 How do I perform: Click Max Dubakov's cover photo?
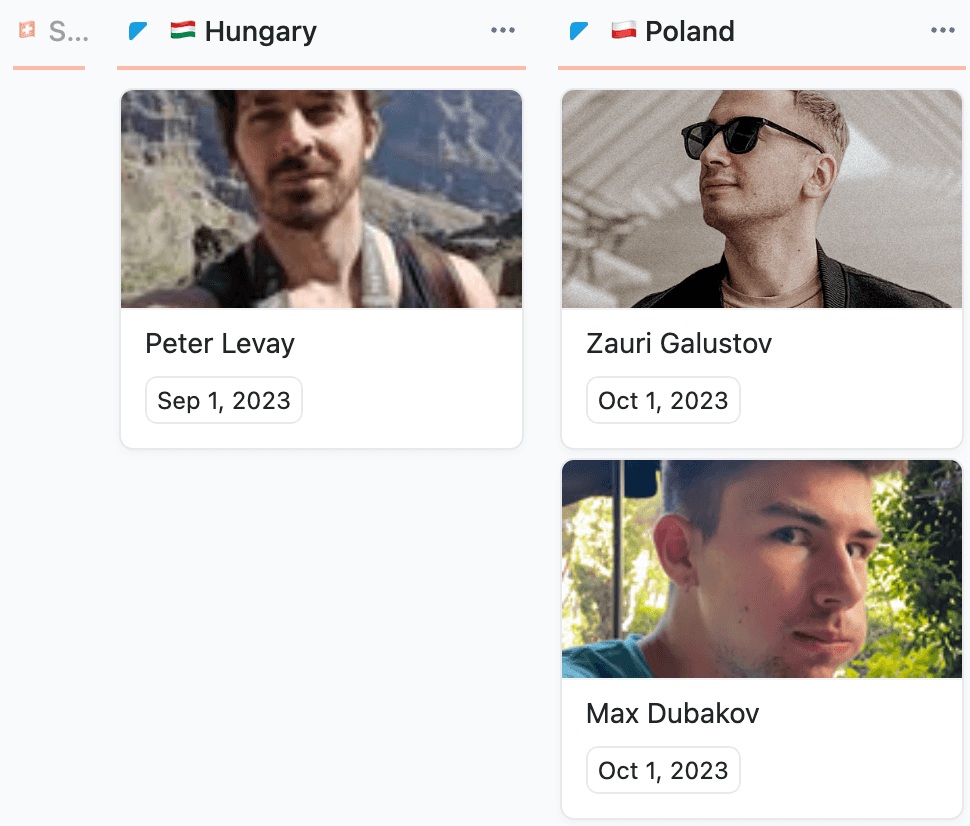(762, 569)
